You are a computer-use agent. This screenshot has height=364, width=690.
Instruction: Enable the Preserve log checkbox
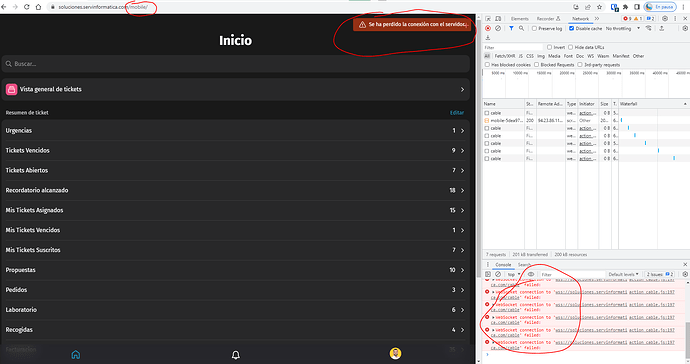(534, 28)
